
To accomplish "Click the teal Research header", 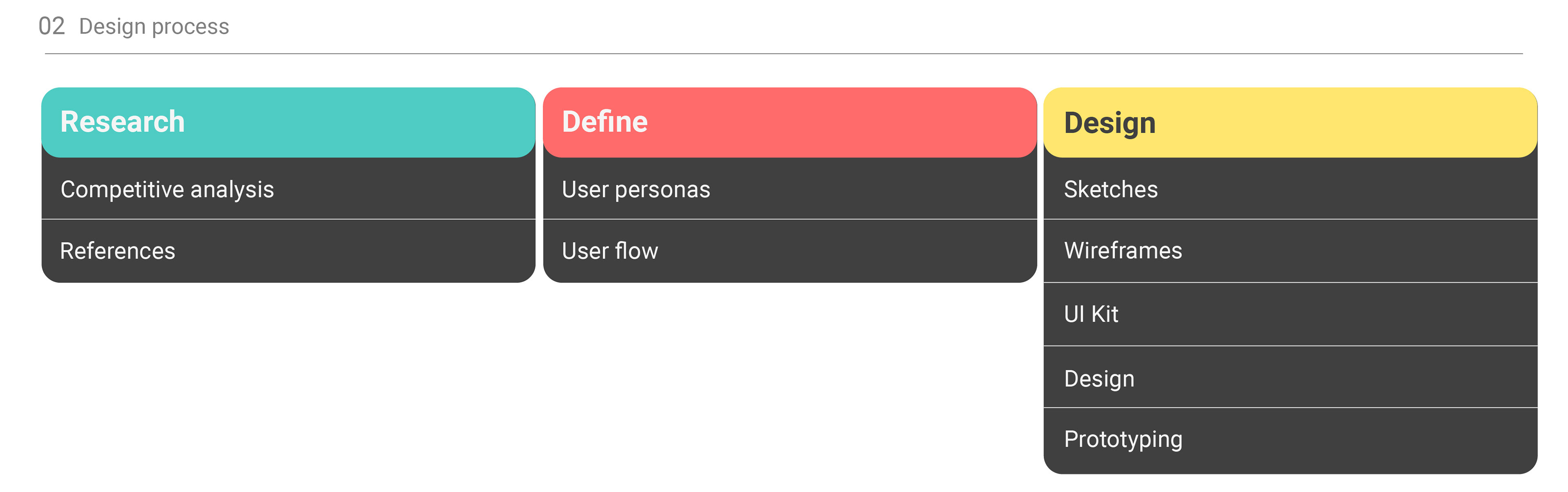I will click(x=288, y=122).
